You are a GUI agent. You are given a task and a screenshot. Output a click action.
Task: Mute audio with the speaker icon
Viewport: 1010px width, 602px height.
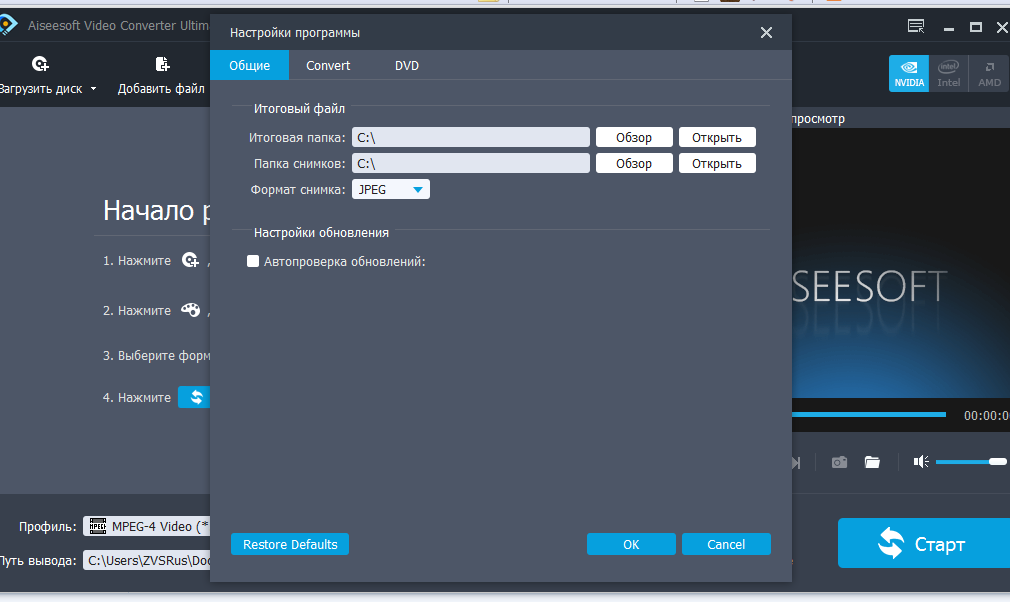920,462
